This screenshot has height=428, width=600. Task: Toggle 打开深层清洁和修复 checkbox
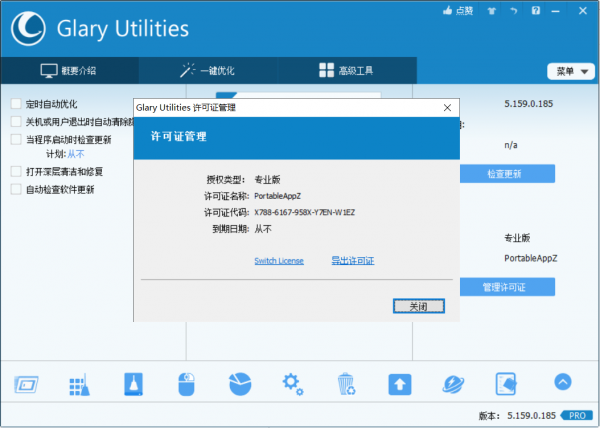pyautogui.click(x=16, y=171)
